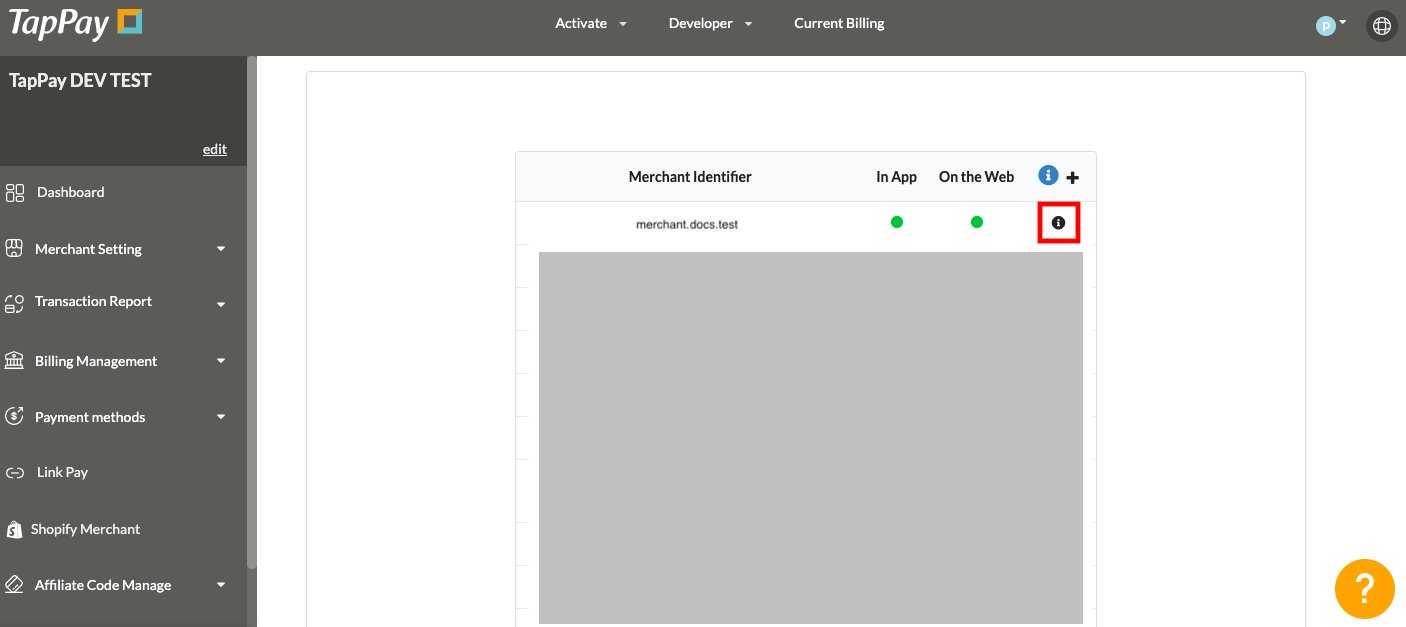Click the blue info icon in table header
The image size is (1406, 627).
(1048, 176)
